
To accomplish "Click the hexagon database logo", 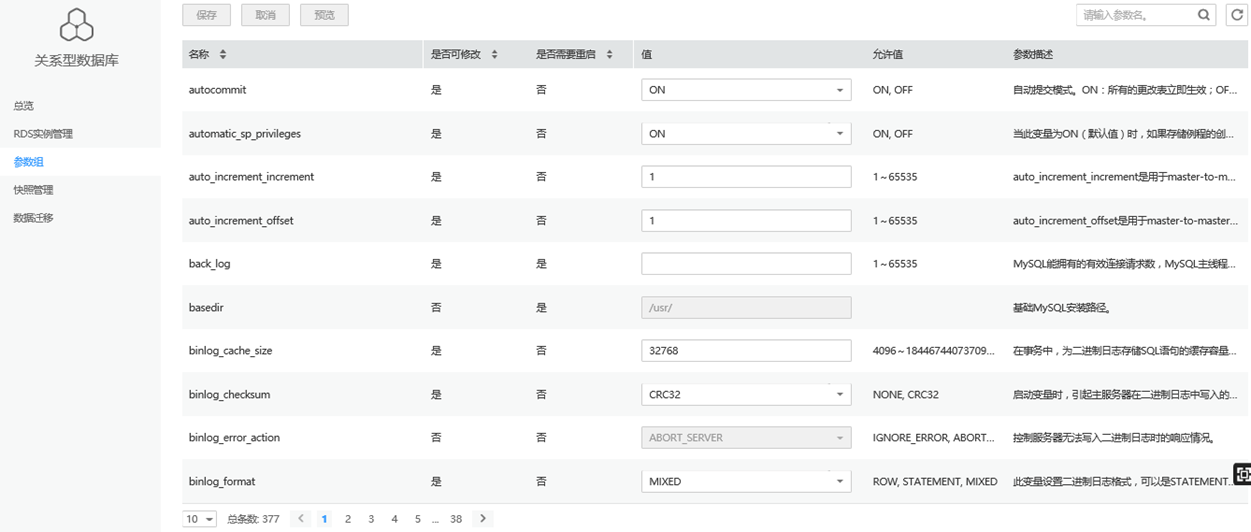I will click(x=77, y=25).
